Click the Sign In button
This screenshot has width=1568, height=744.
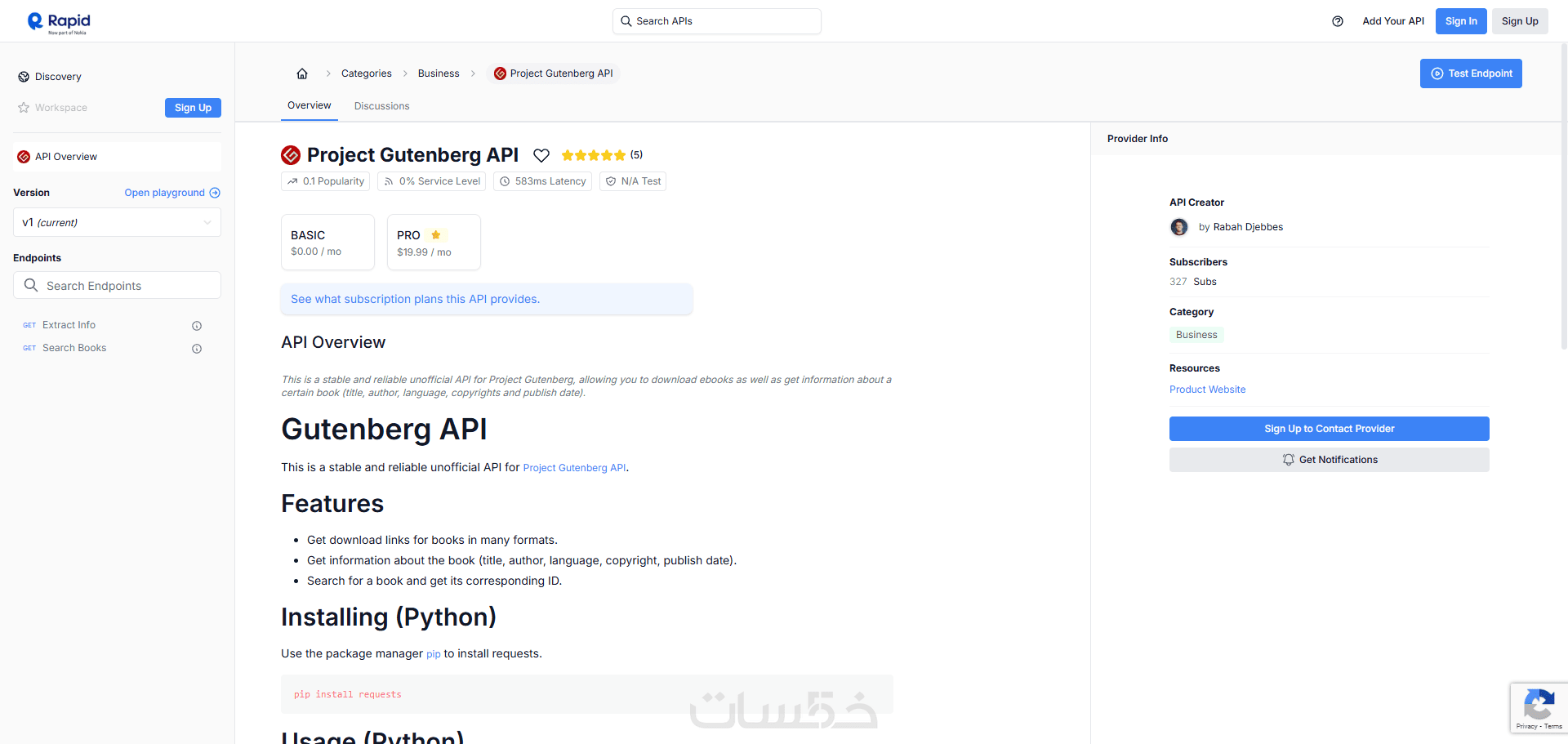point(1461,21)
